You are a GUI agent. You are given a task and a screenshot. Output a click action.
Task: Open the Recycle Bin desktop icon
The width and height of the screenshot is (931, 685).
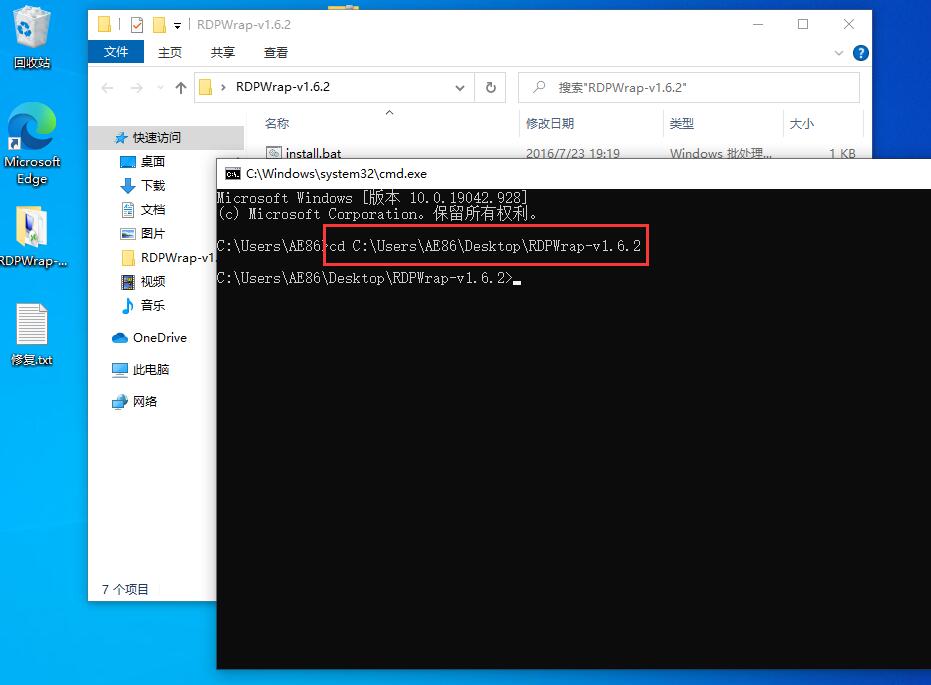pos(31,37)
